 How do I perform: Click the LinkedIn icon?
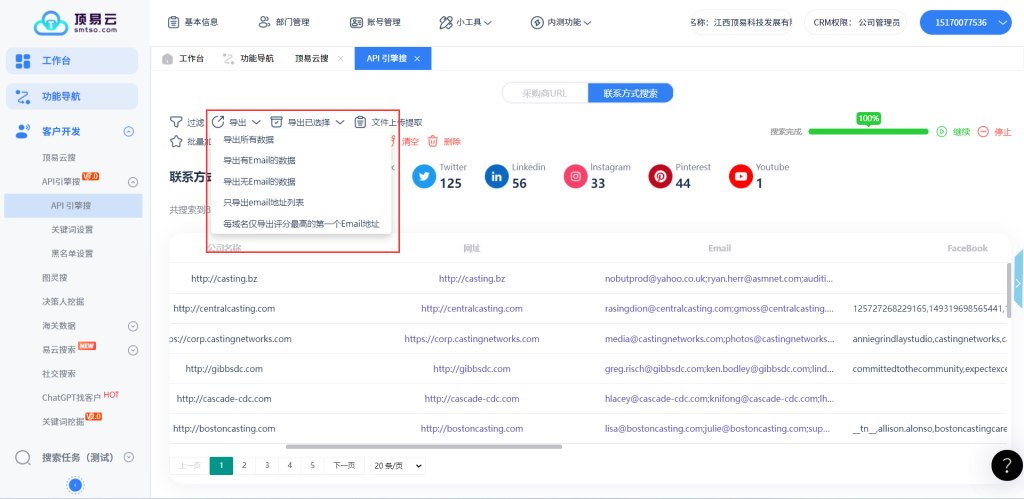click(x=497, y=177)
